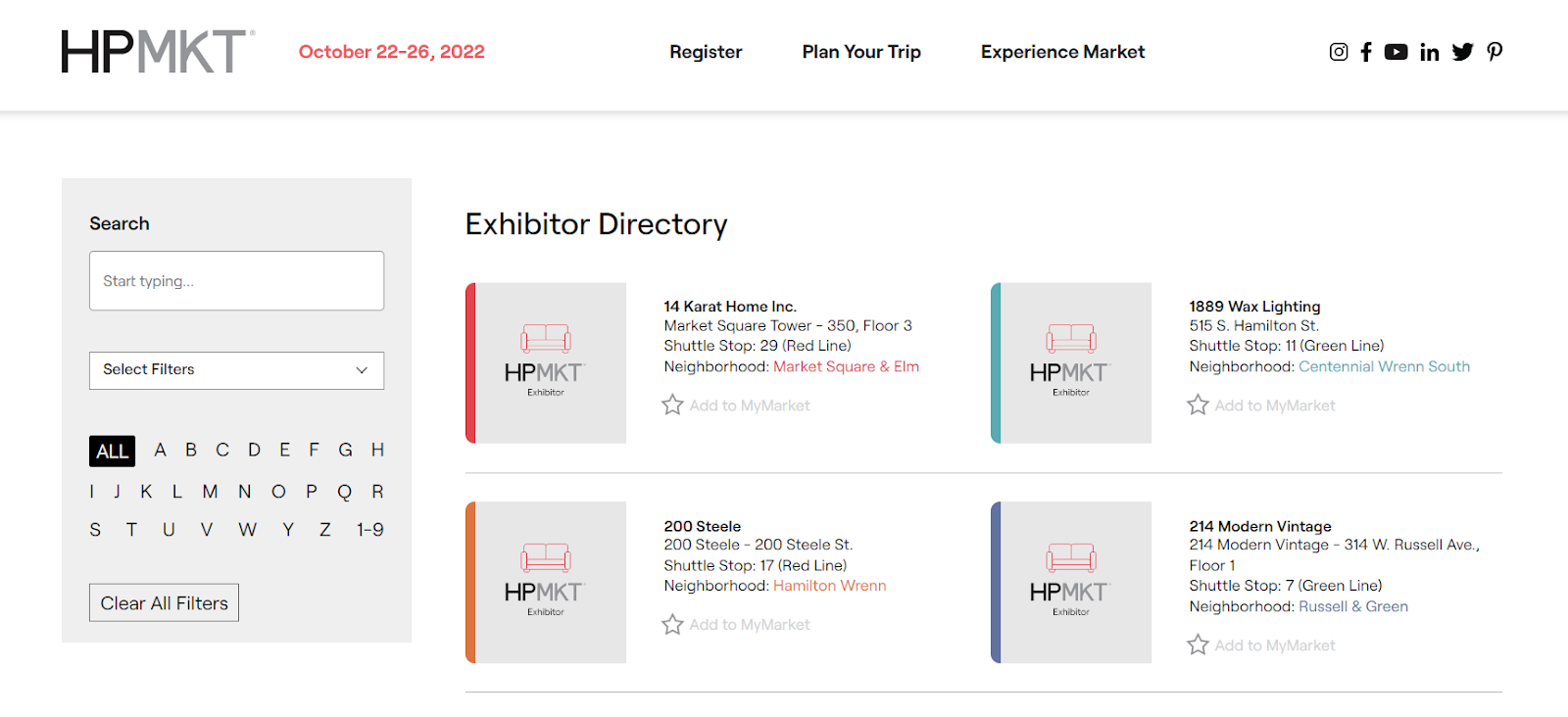
Task: Star 214 Modern Vintage for MyMarket
Action: coord(1198,645)
